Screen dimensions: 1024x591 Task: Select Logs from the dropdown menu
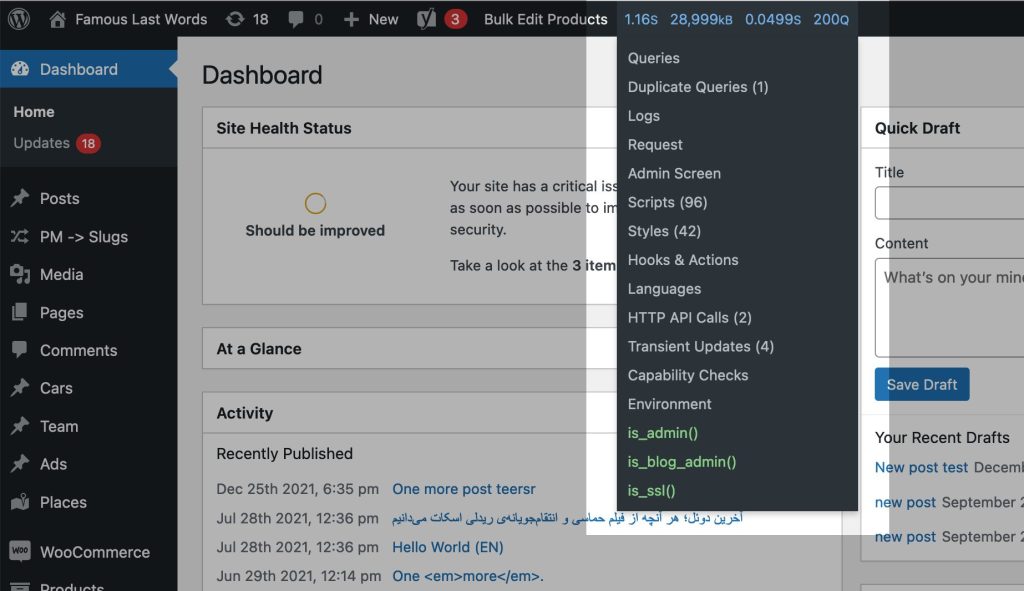(x=644, y=116)
